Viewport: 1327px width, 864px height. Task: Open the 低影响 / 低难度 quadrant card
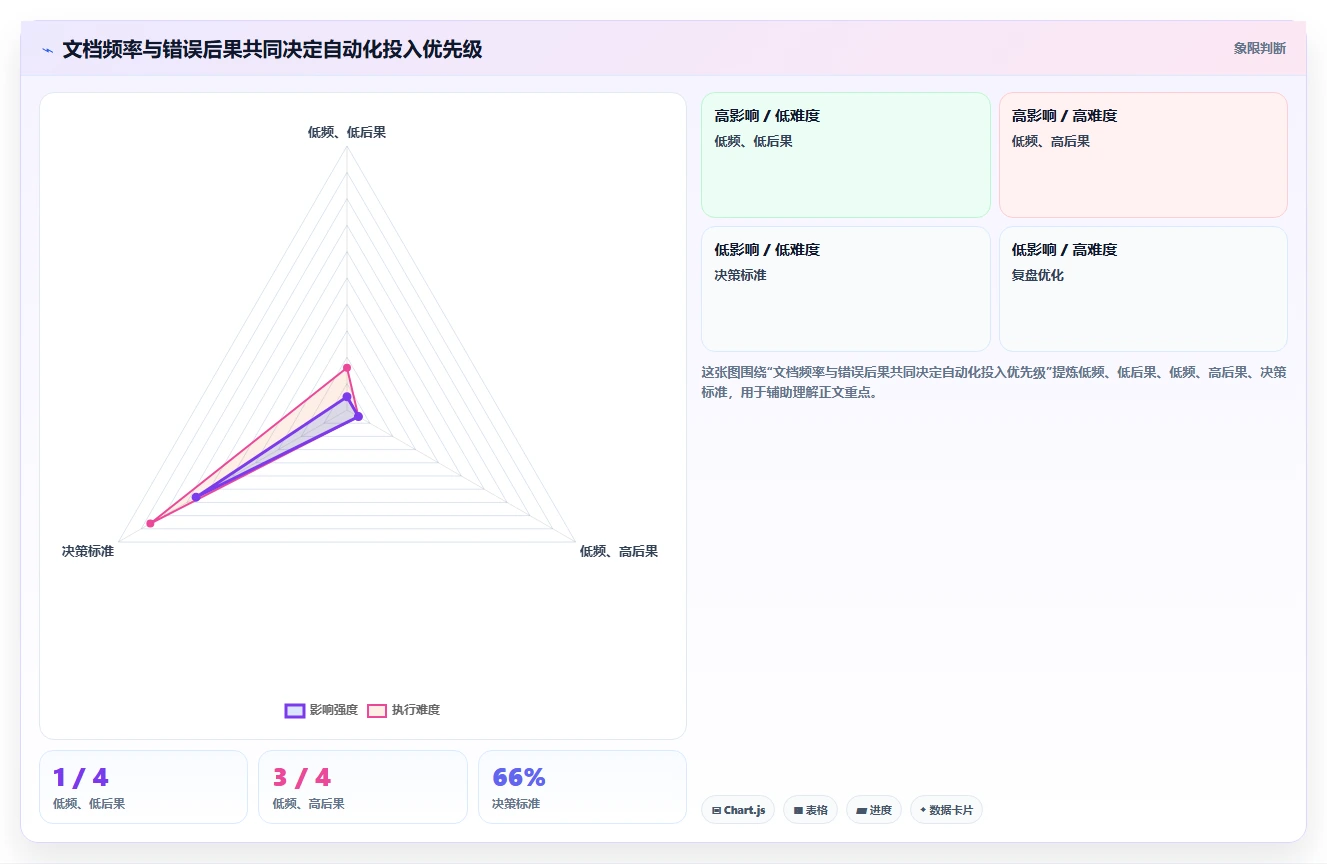click(x=846, y=289)
